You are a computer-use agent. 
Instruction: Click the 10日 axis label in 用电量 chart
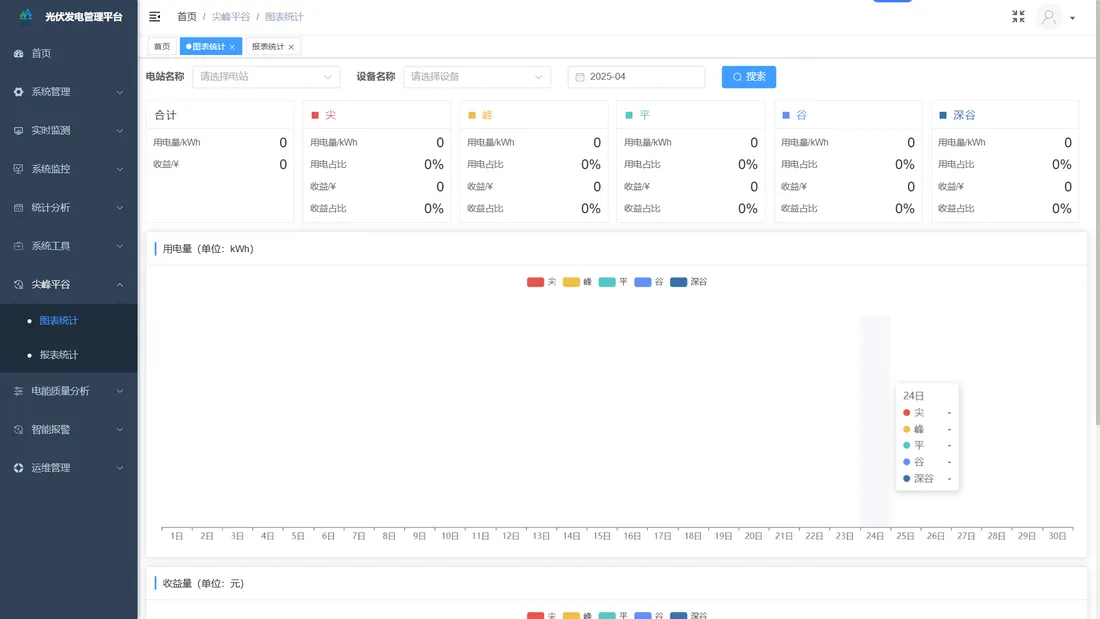(450, 536)
